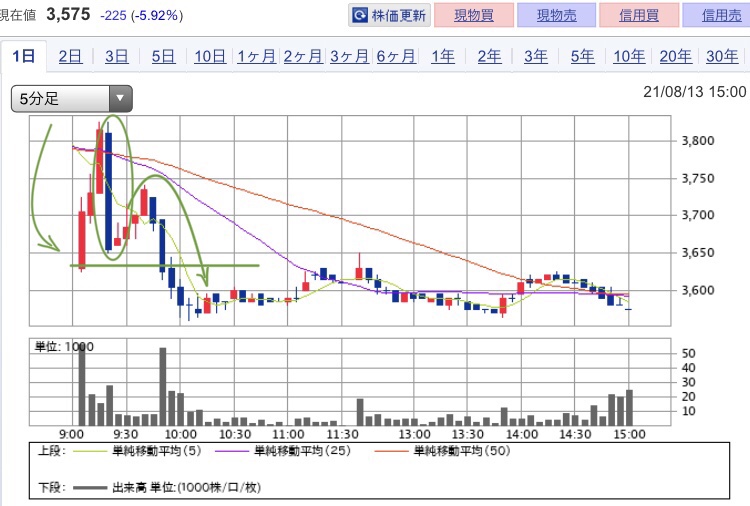
Task: Click legend entry 単純移動平均(50)
Action: pyautogui.click(x=462, y=451)
